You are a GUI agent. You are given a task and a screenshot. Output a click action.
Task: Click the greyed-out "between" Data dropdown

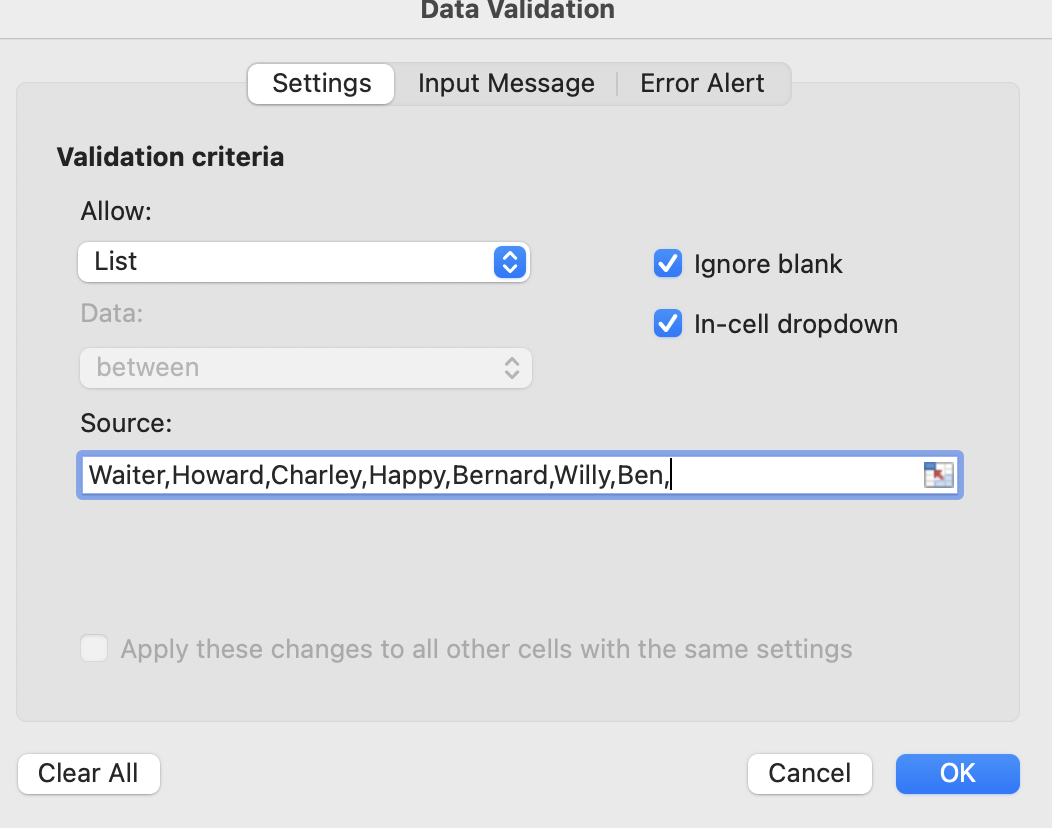pyautogui.click(x=305, y=367)
